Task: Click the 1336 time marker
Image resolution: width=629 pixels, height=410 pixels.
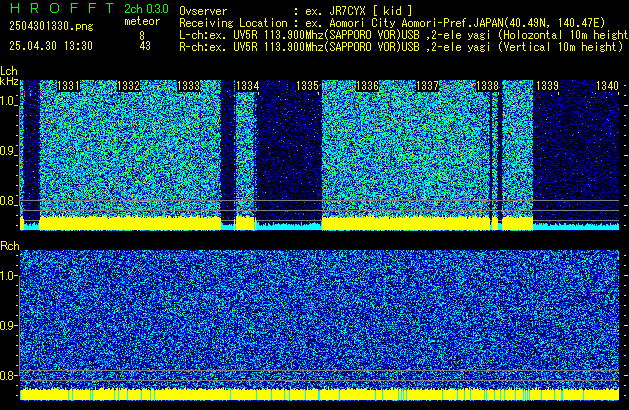Action: tap(367, 86)
